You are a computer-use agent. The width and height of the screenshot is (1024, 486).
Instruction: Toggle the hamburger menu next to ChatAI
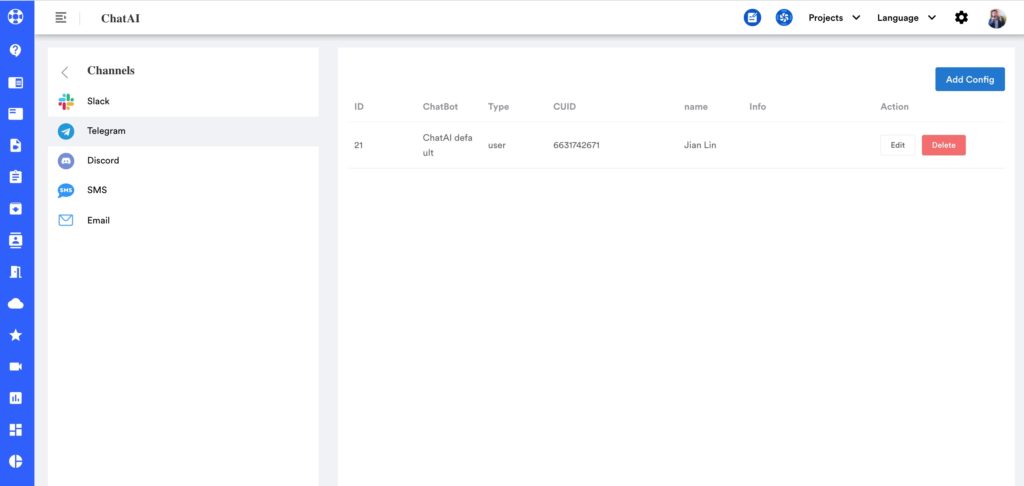point(61,18)
